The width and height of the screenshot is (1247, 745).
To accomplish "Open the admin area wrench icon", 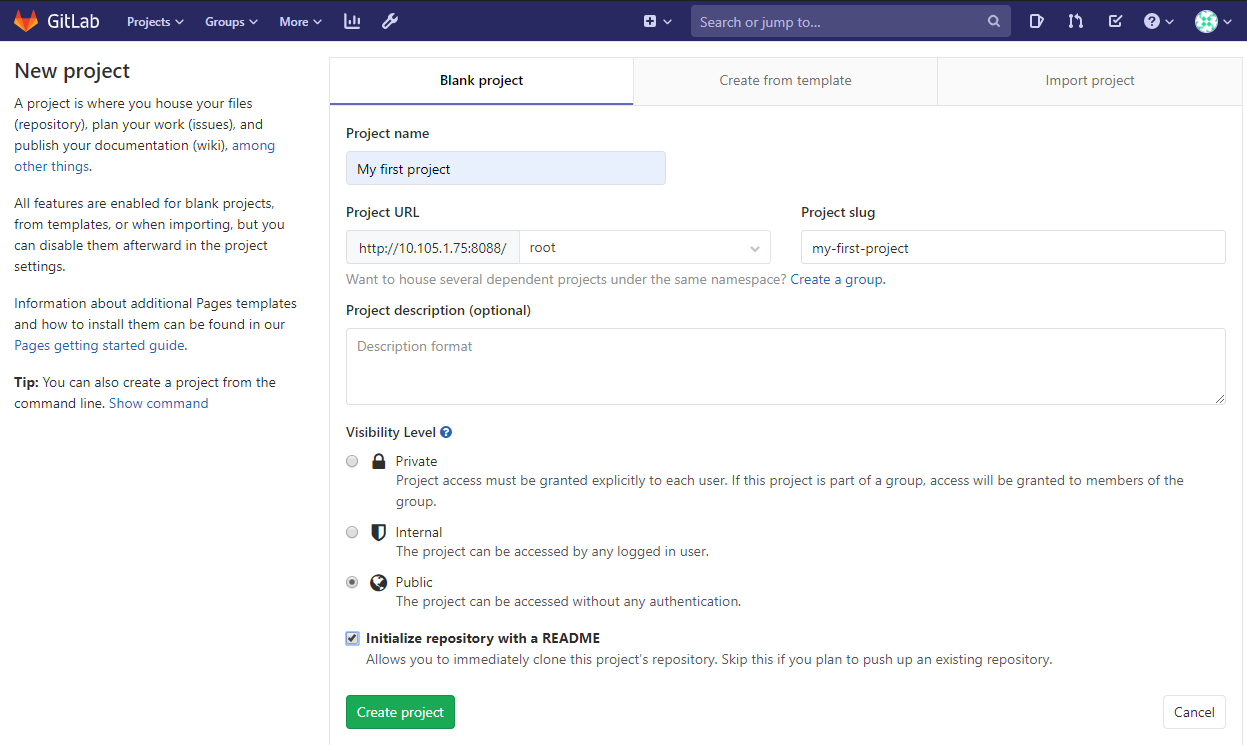I will point(390,21).
